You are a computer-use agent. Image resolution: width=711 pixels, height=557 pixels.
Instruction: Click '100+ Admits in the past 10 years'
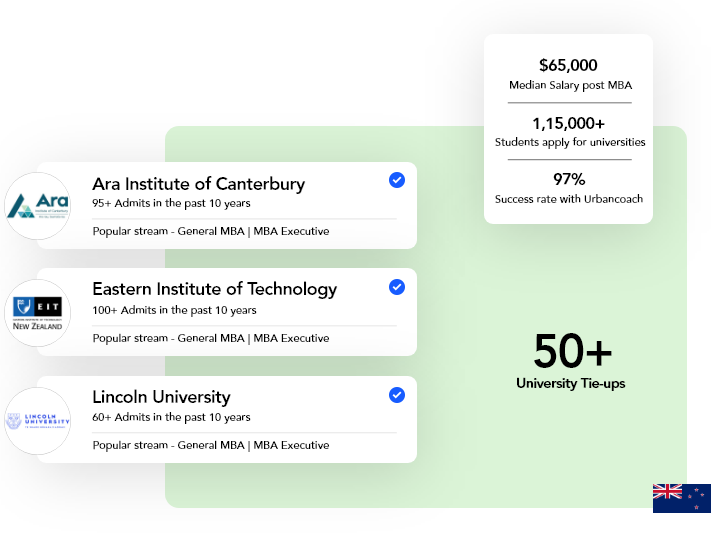pyautogui.click(x=175, y=310)
